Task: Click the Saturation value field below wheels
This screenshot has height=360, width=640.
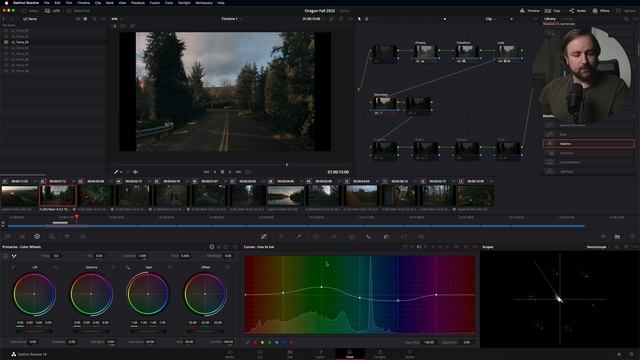Action: 150,342
